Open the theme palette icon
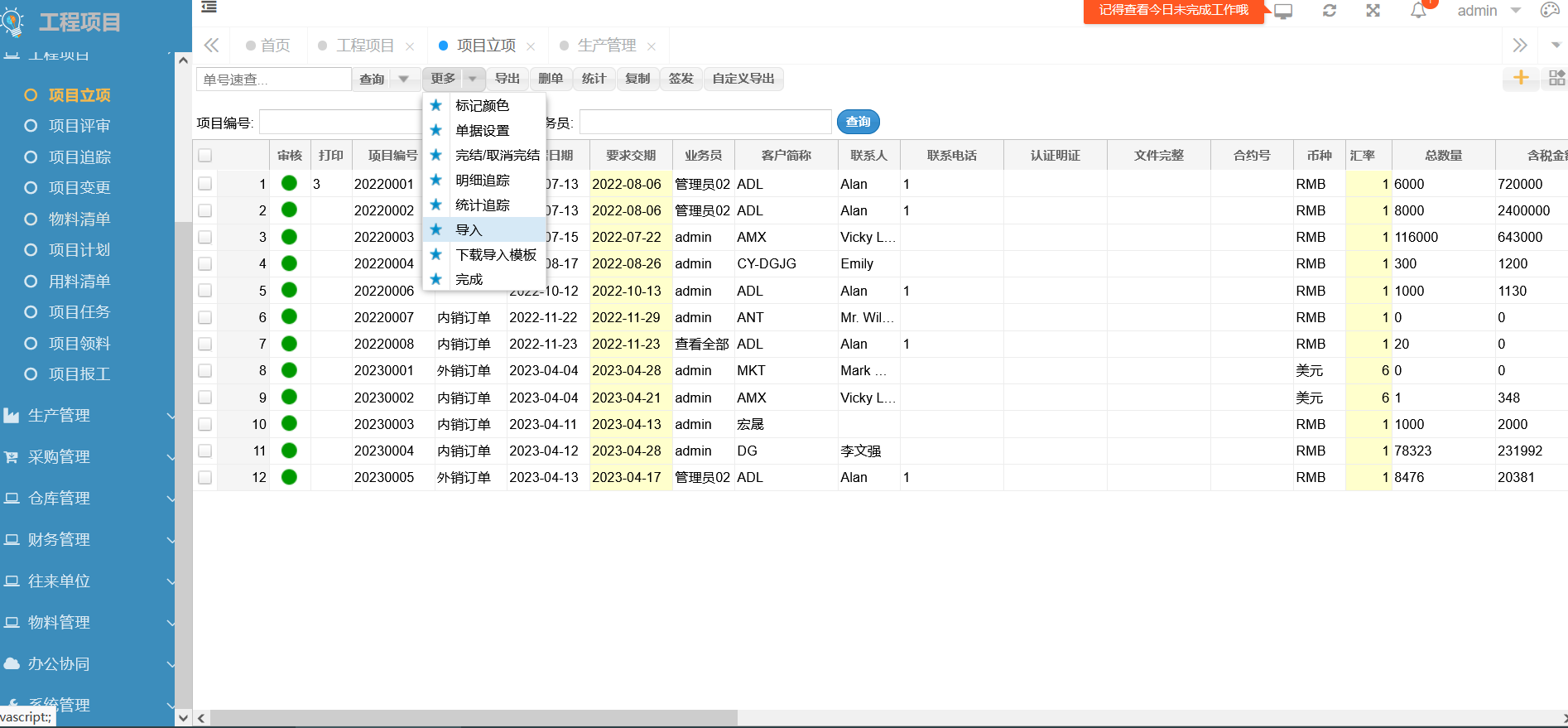 tap(1550, 11)
